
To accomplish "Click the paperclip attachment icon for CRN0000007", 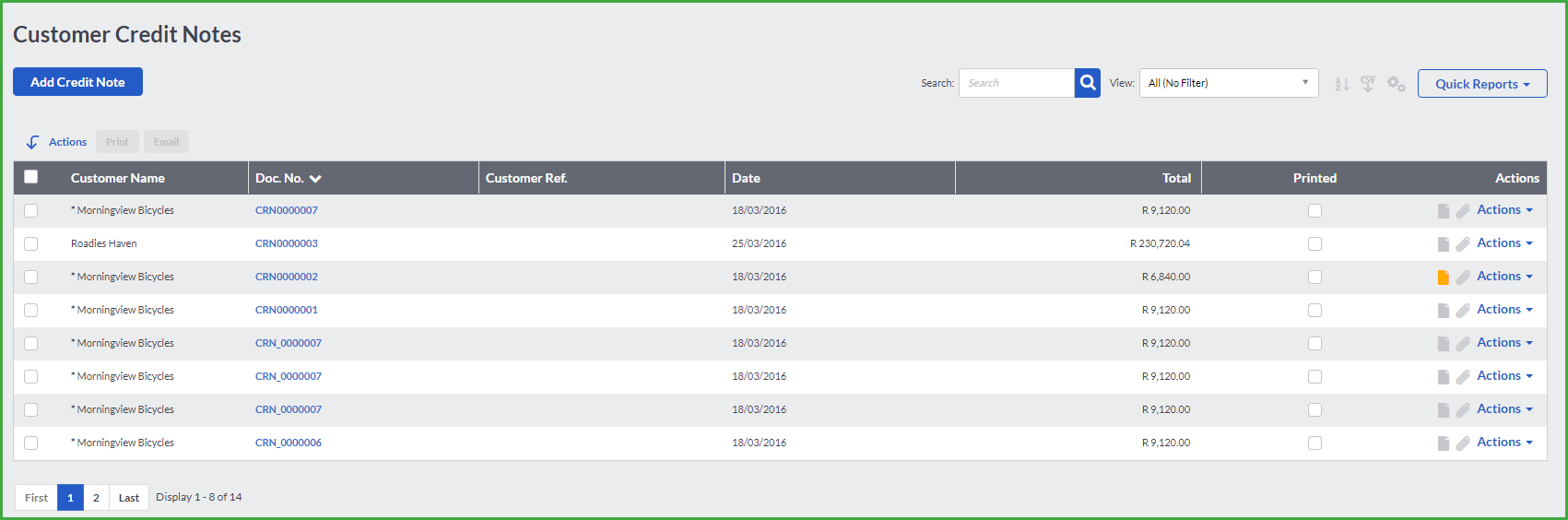I will click(x=1463, y=211).
